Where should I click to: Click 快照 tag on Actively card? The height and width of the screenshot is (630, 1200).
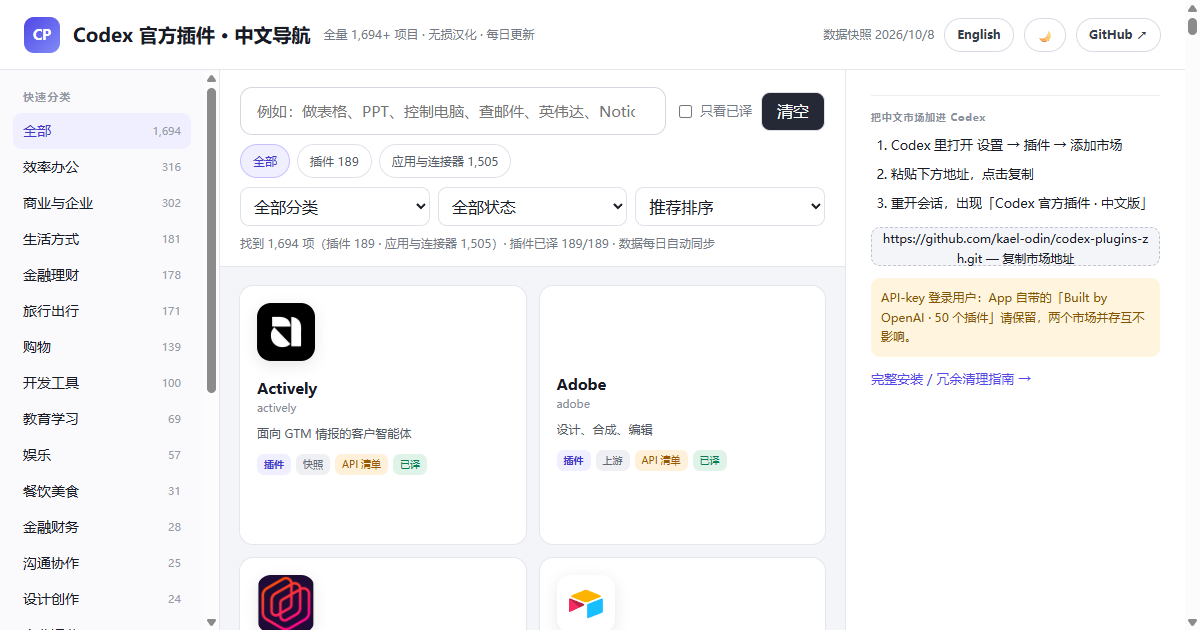pyautogui.click(x=313, y=464)
